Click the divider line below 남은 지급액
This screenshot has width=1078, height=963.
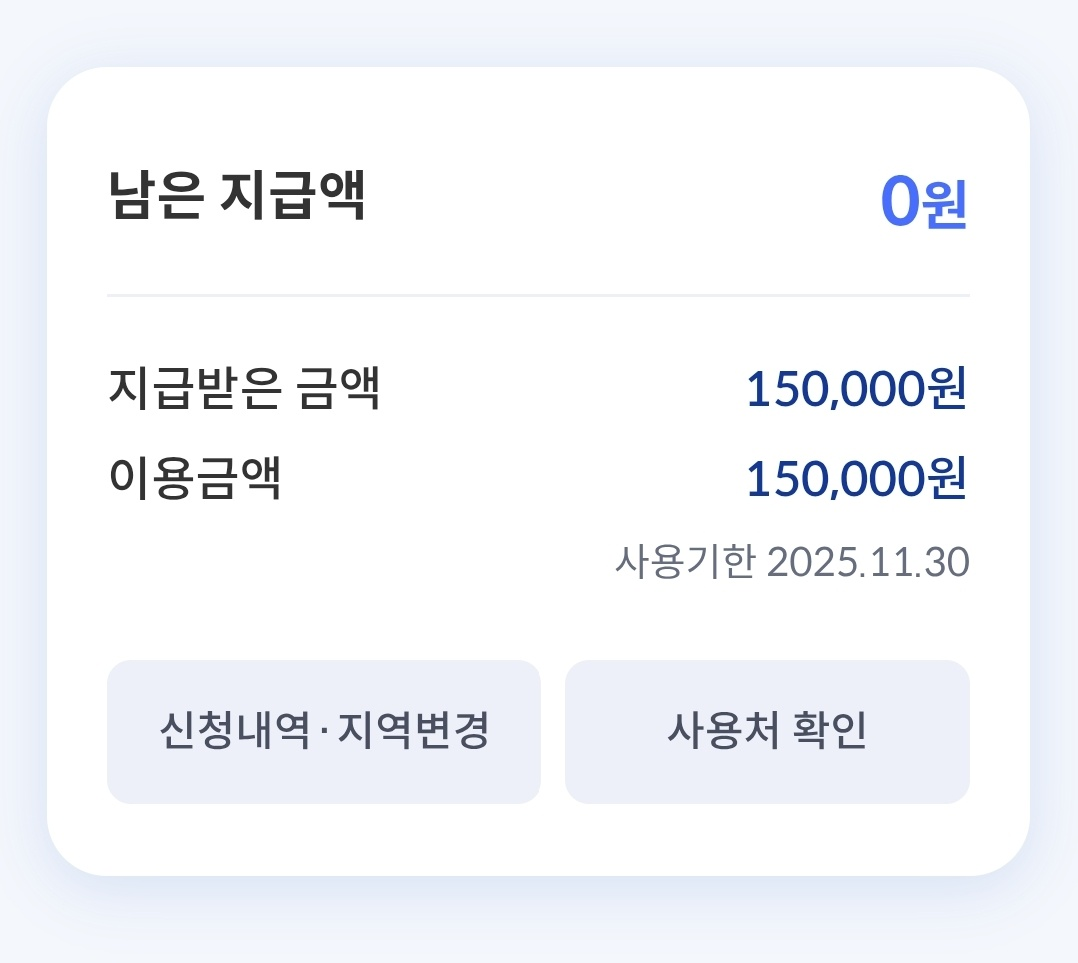tap(538, 296)
